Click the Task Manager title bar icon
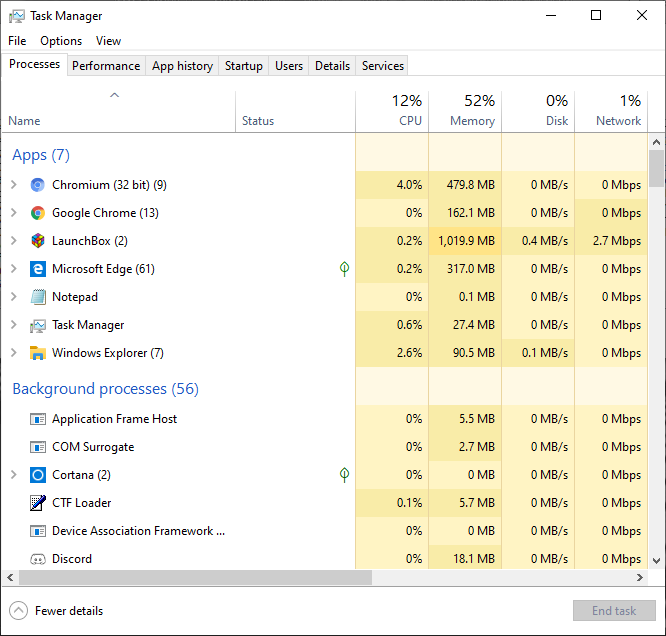Screen dimensions: 666x636 tap(17, 16)
